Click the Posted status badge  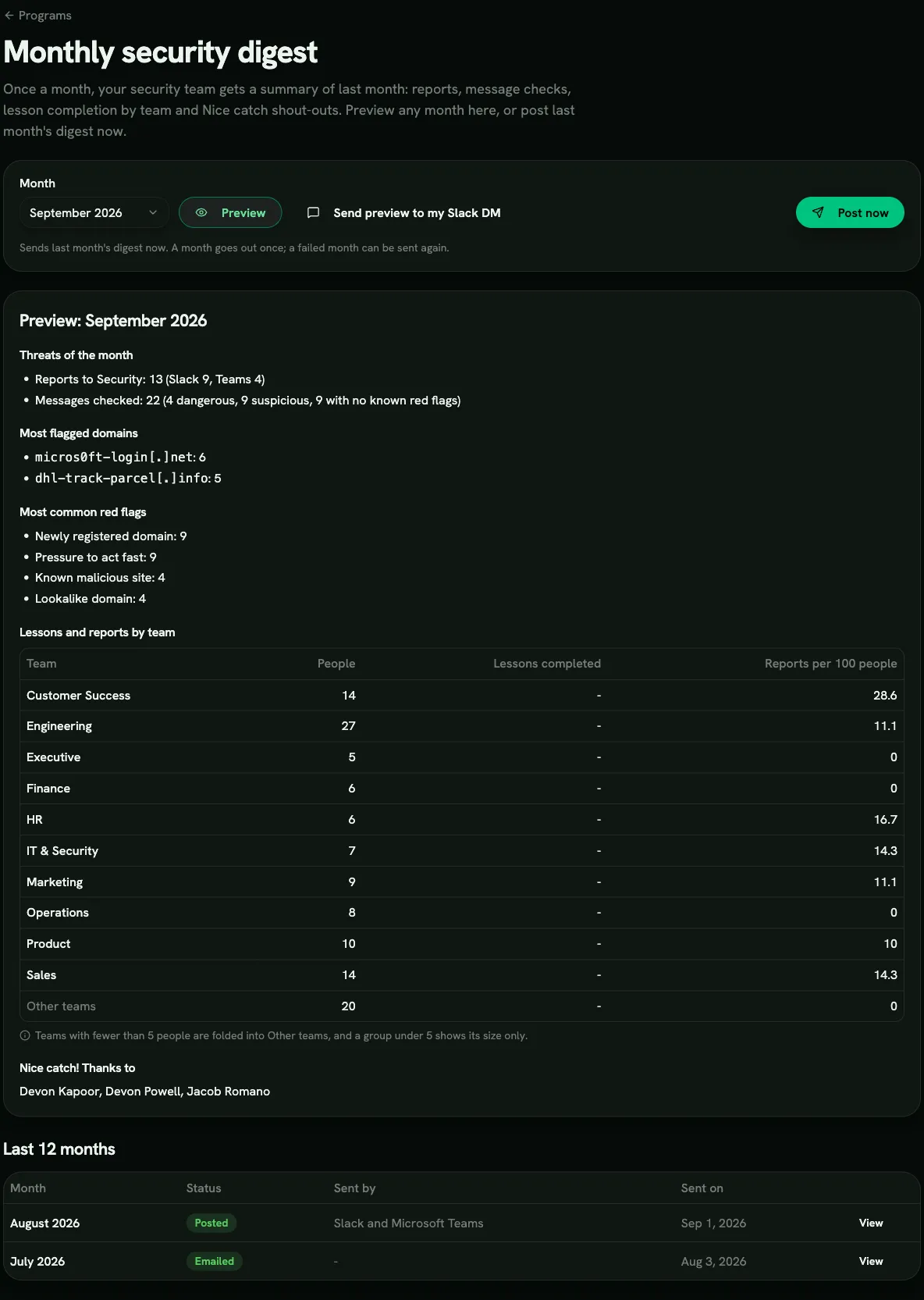pos(211,1223)
